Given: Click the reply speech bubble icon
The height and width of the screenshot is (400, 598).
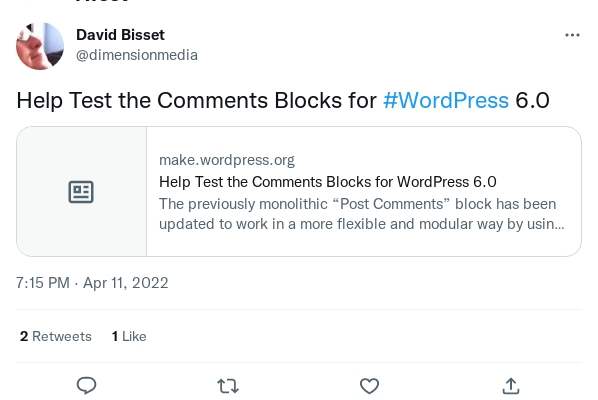Looking at the screenshot, I should (87, 385).
